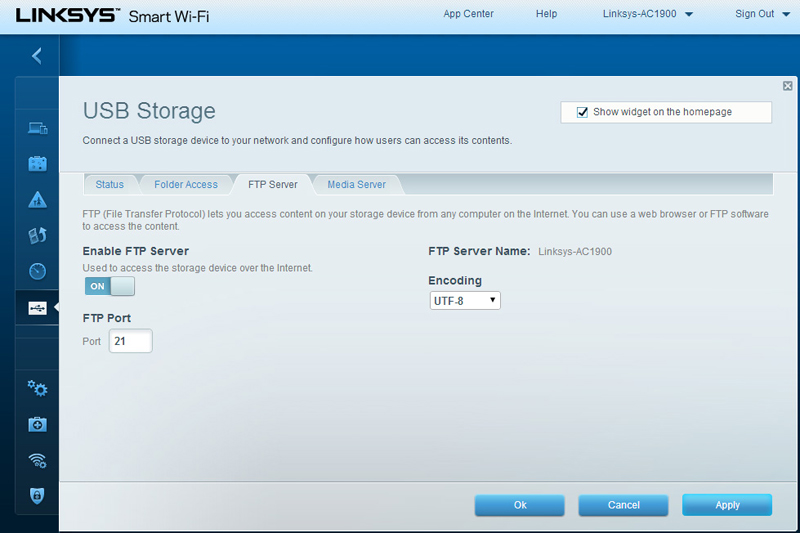
Task: Click the Ok button
Action: click(519, 505)
